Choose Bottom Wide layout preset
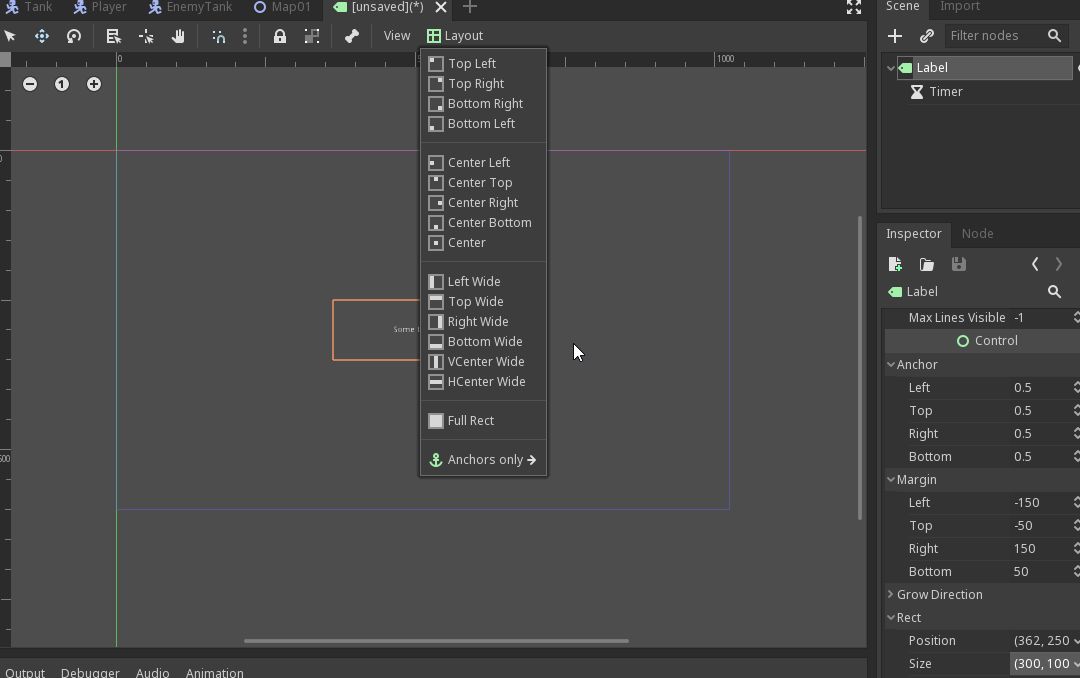 484,341
